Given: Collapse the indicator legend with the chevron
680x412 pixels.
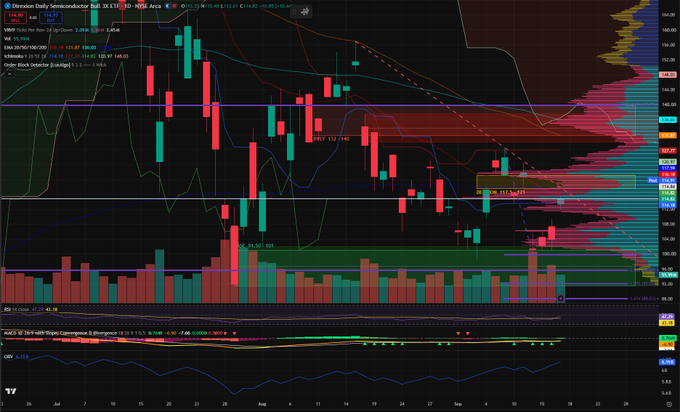Looking at the screenshot, I should [x=9, y=74].
